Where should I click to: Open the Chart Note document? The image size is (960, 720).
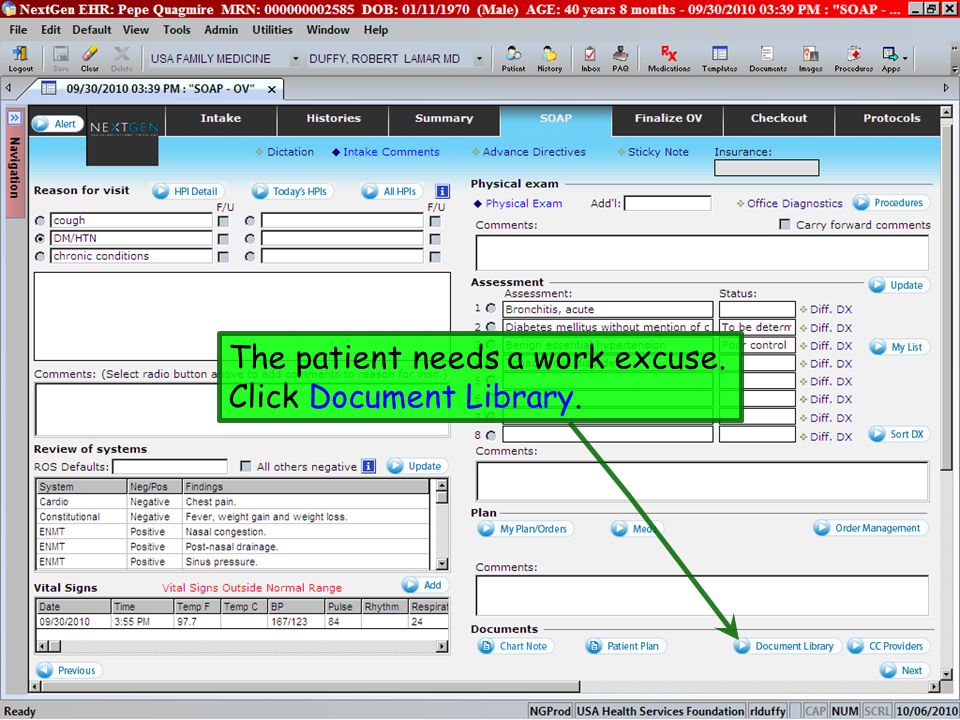tap(515, 646)
